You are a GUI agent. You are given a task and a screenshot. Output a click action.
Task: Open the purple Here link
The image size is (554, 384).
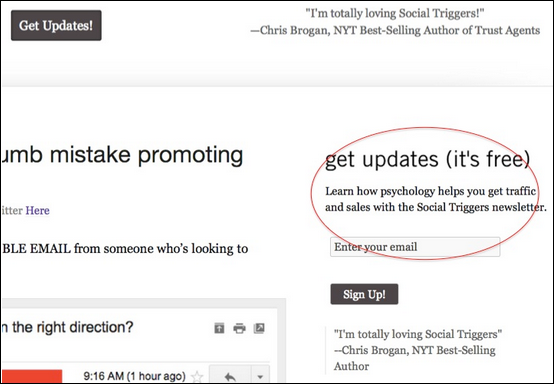click(x=37, y=211)
